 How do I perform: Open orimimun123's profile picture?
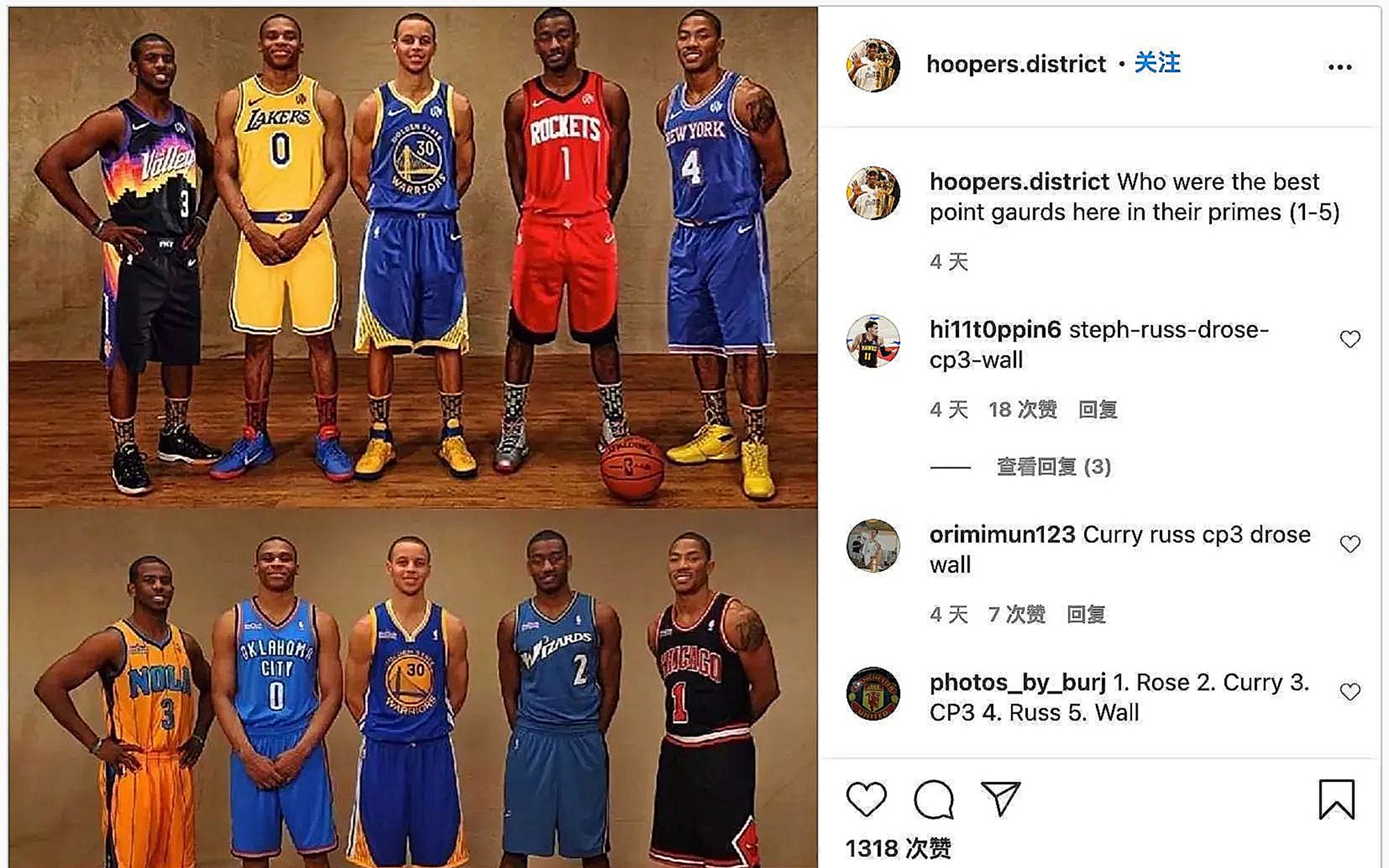[x=873, y=546]
